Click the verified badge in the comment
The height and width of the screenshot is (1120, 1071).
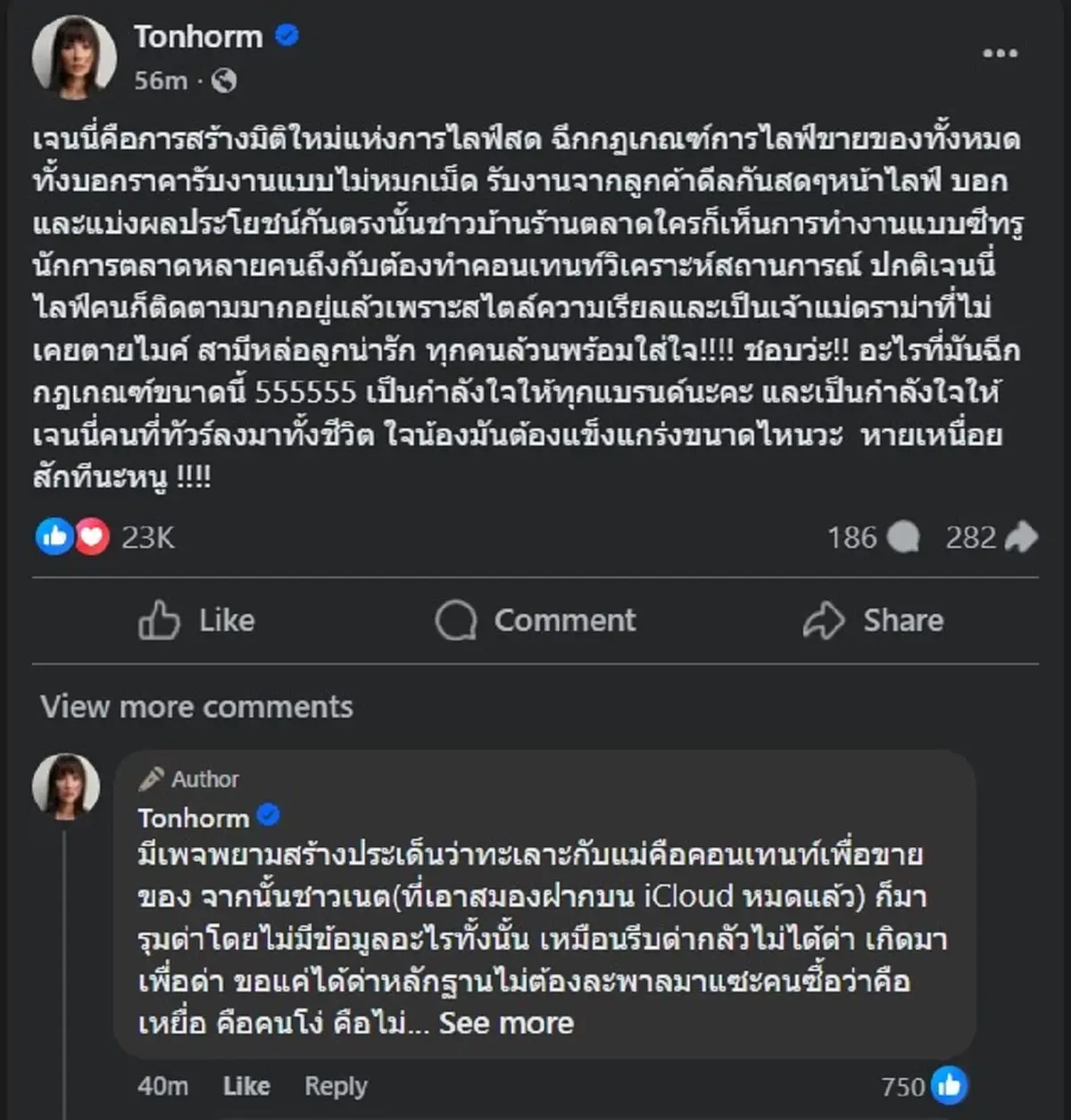click(x=268, y=816)
